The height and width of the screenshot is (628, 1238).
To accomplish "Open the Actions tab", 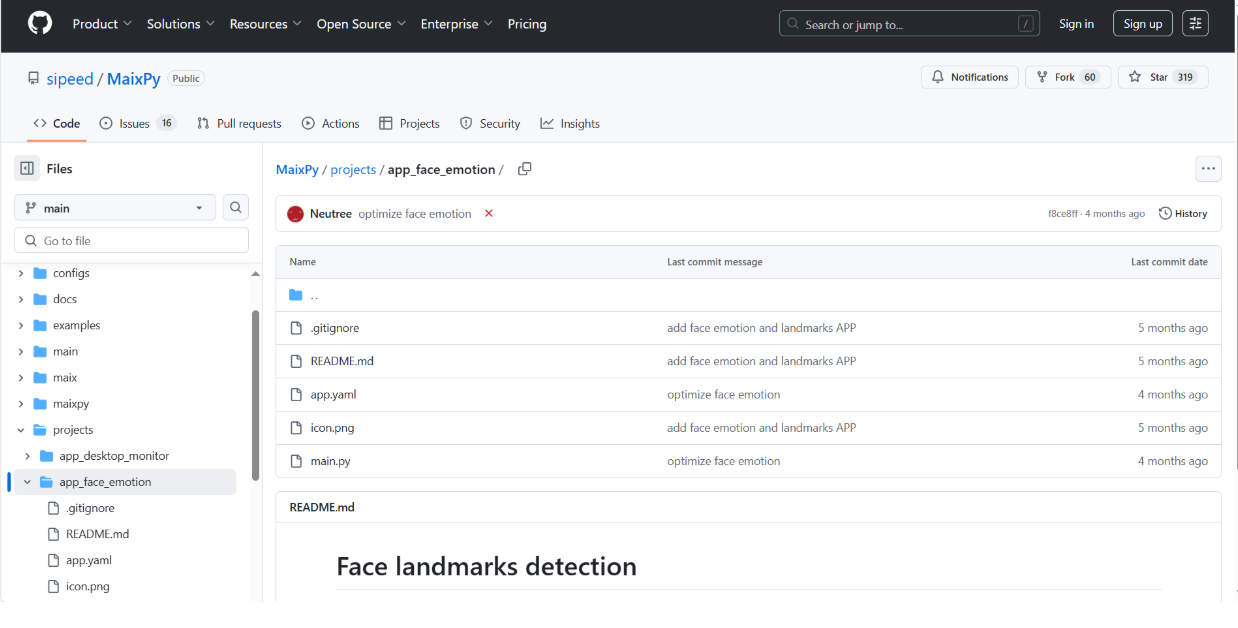I will click(331, 124).
